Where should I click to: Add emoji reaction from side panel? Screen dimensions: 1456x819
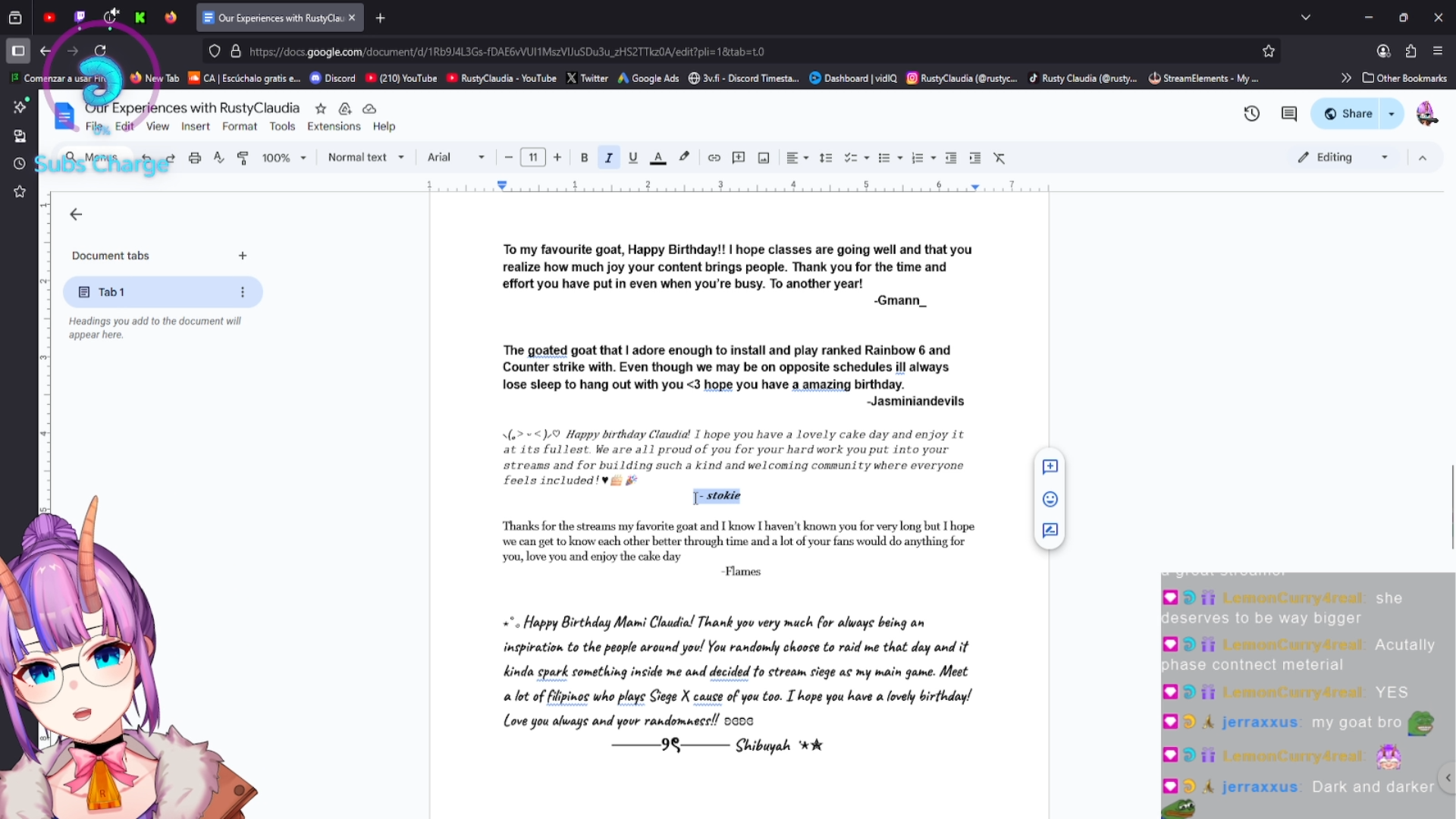coord(1050,499)
